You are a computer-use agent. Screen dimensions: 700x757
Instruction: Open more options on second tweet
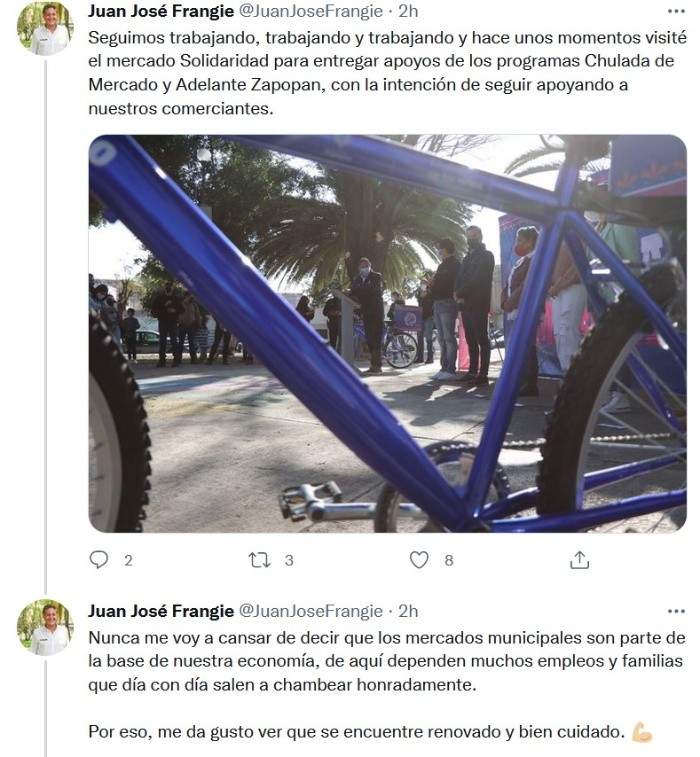pyautogui.click(x=676, y=611)
